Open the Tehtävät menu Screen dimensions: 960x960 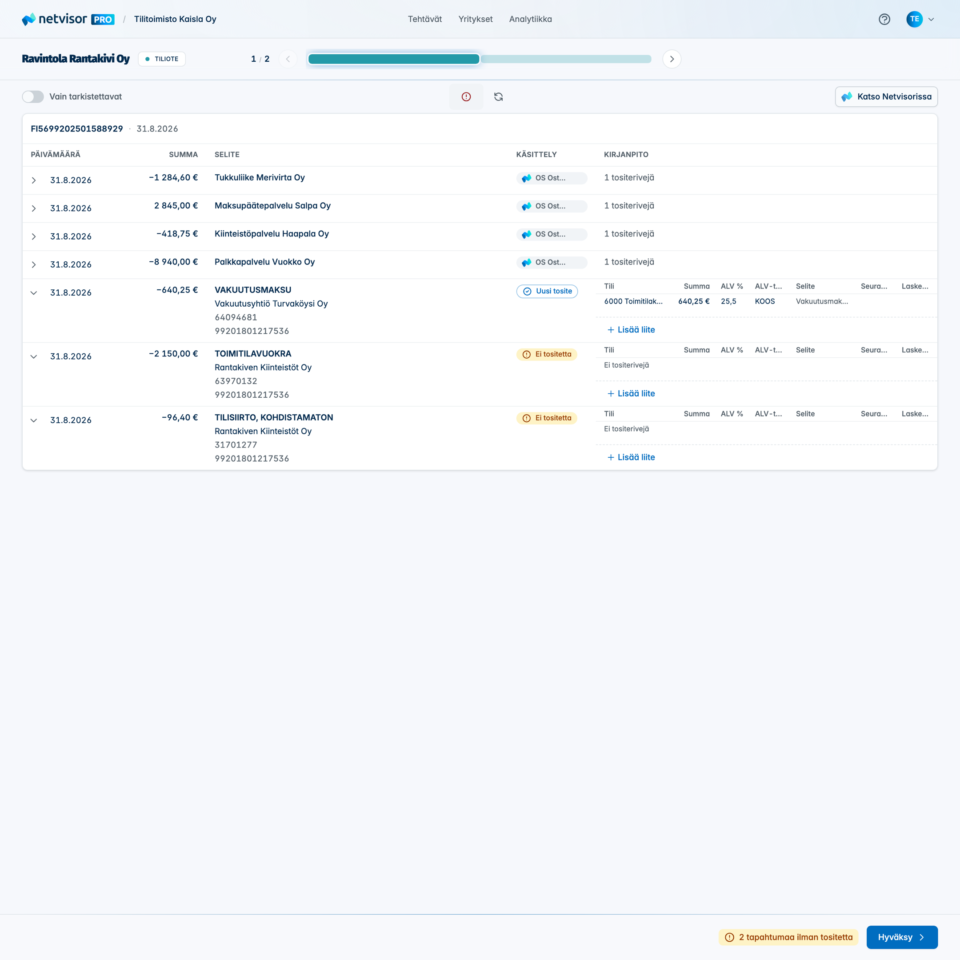425,19
